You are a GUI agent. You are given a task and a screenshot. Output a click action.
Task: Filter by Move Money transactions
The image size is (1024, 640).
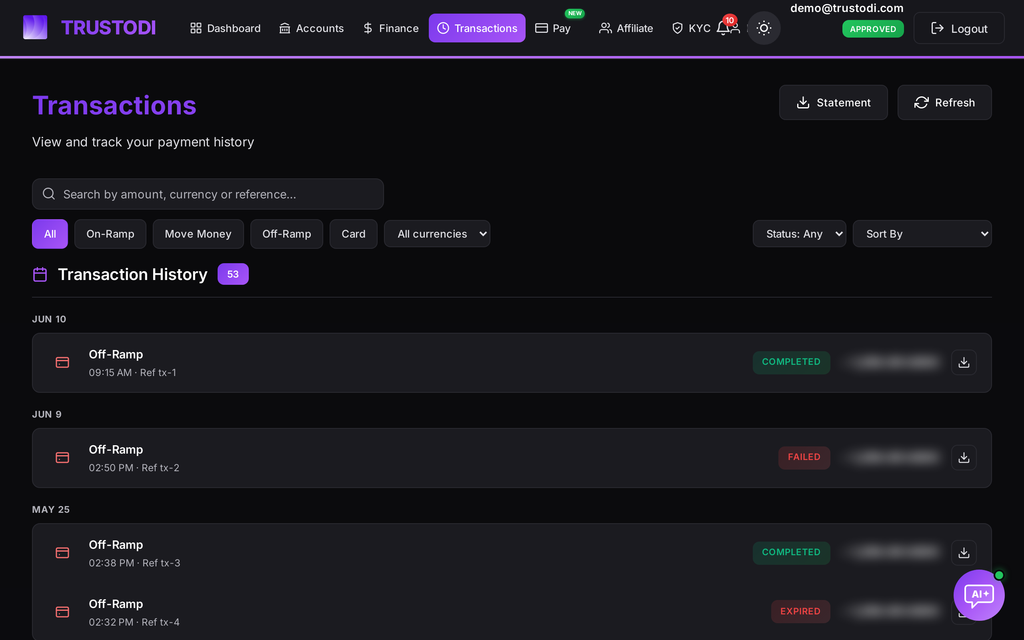(x=198, y=234)
